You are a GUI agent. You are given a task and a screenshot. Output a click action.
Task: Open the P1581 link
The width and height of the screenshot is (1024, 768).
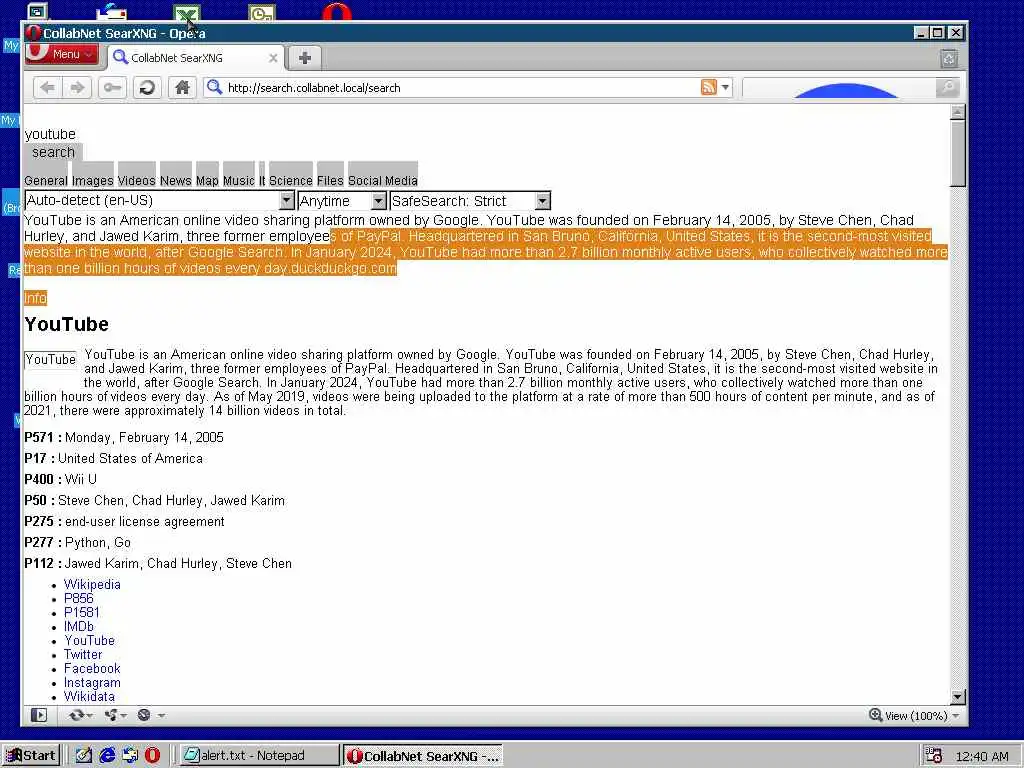[x=82, y=613]
